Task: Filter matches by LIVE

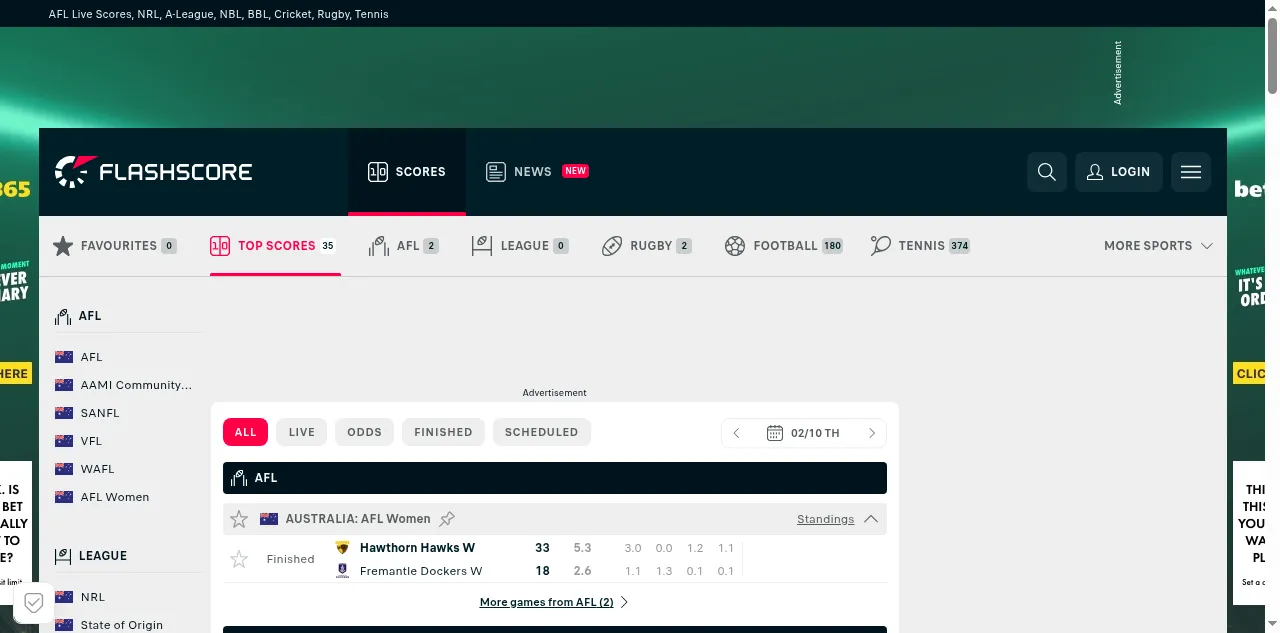Action: click(302, 432)
